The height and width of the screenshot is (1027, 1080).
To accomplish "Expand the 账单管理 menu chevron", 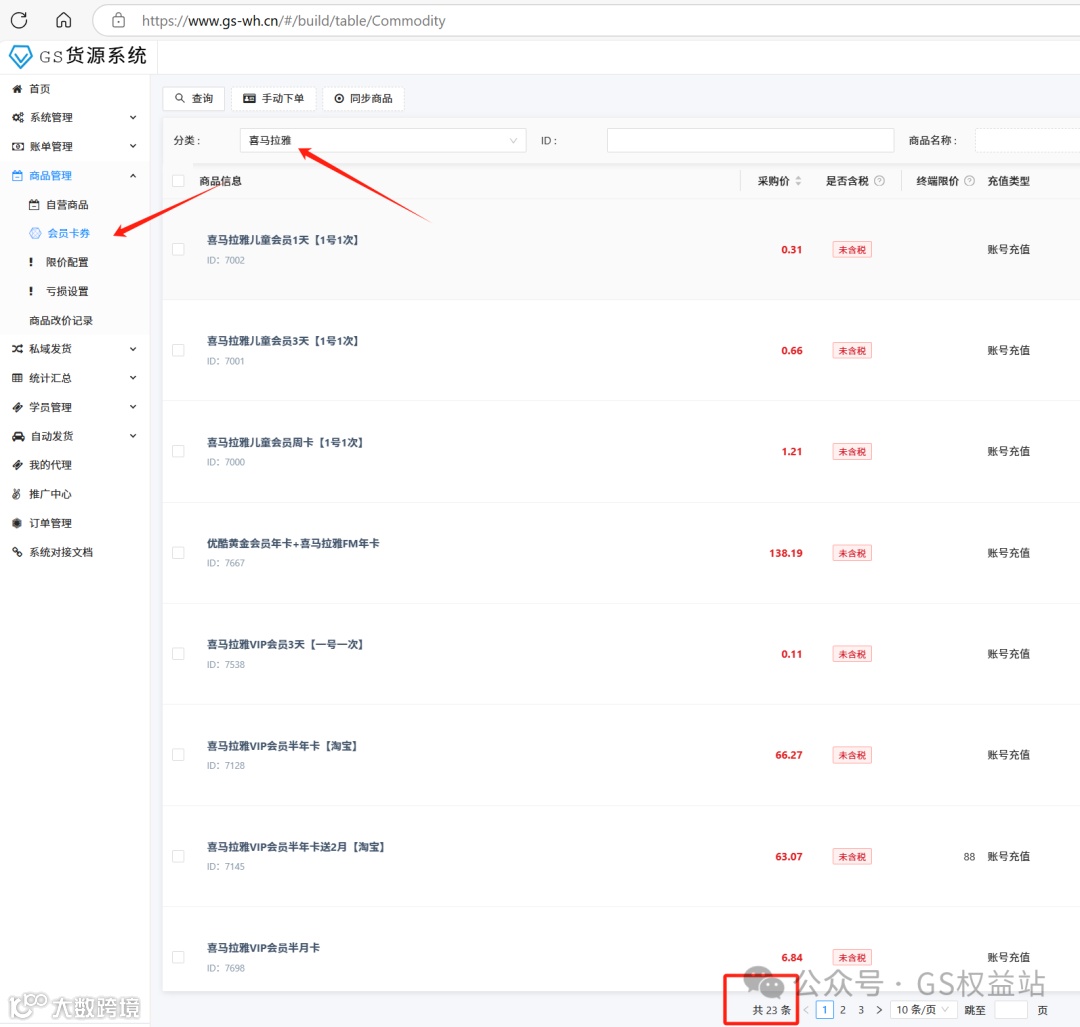I will tap(133, 146).
